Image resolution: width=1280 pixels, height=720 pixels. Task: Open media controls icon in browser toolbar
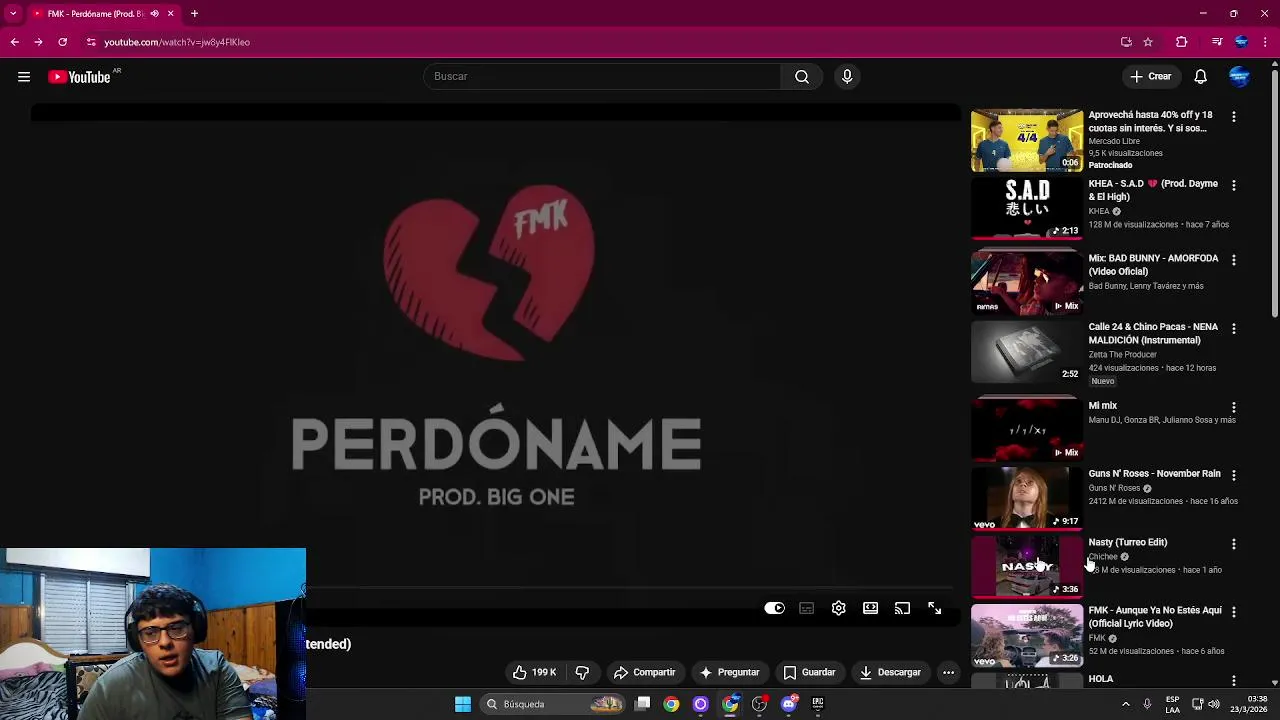tap(1217, 42)
